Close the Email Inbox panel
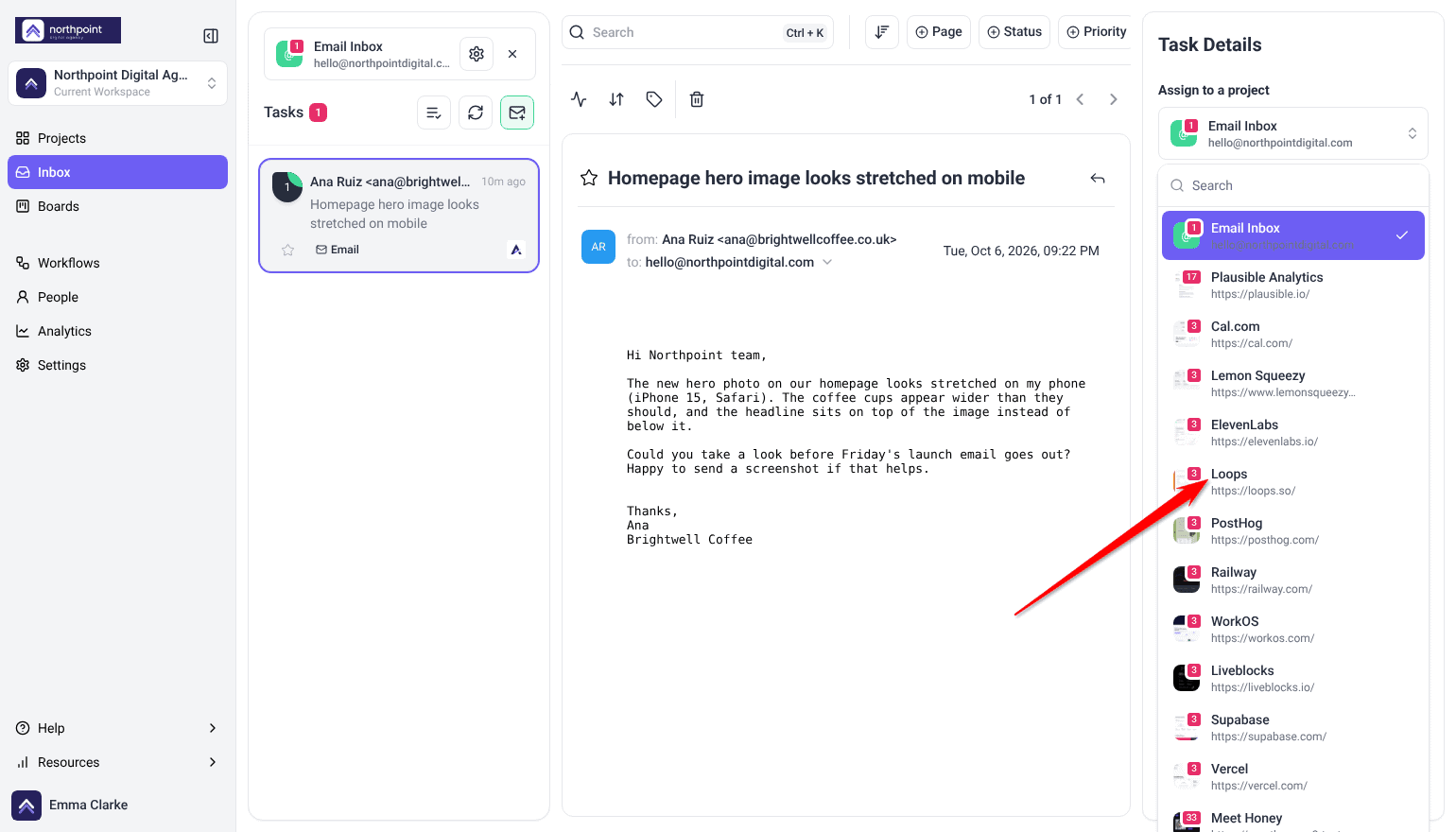The width and height of the screenshot is (1456, 832). pyautogui.click(x=512, y=54)
